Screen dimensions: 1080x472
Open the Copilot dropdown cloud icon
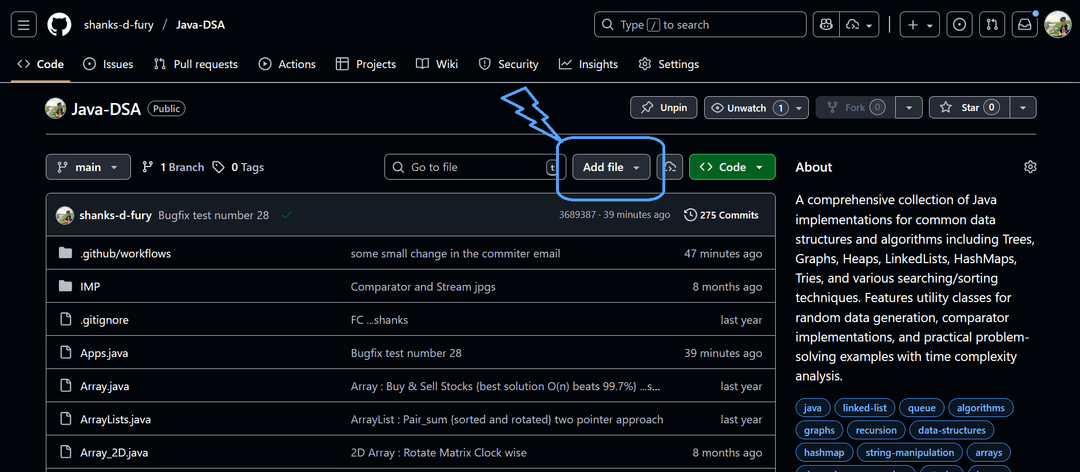pyautogui.click(x=859, y=25)
